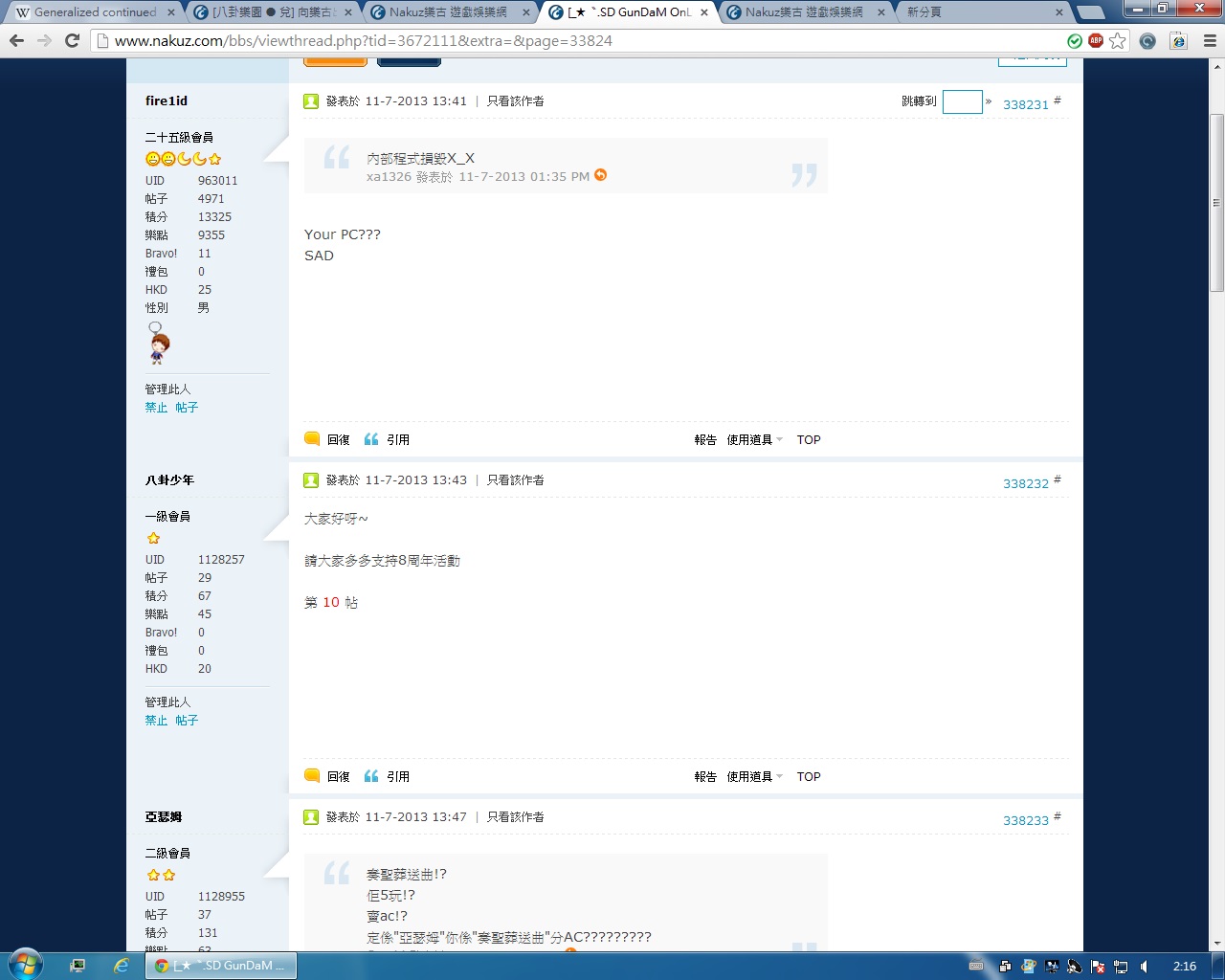Open Internet Explorer from taskbar

coord(122,966)
